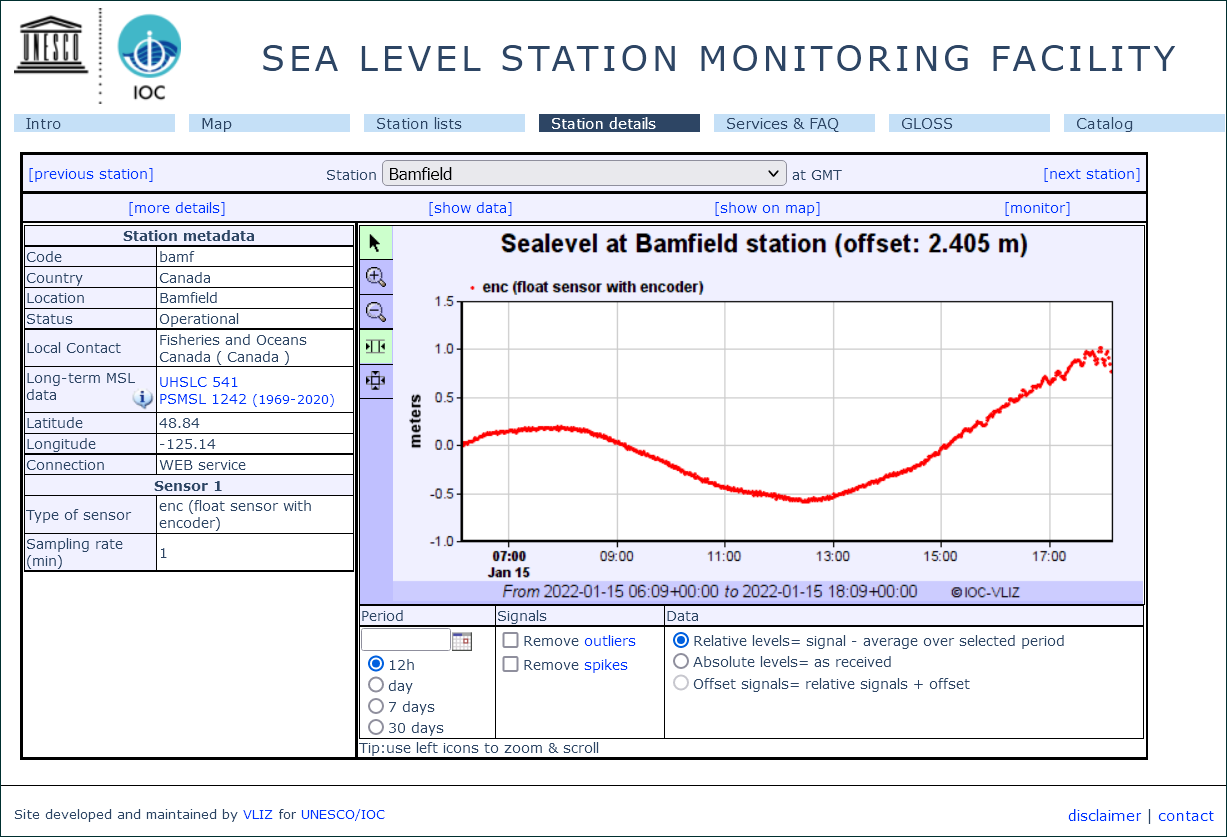
Task: Choose the 7 days period option
Action: (x=376, y=706)
